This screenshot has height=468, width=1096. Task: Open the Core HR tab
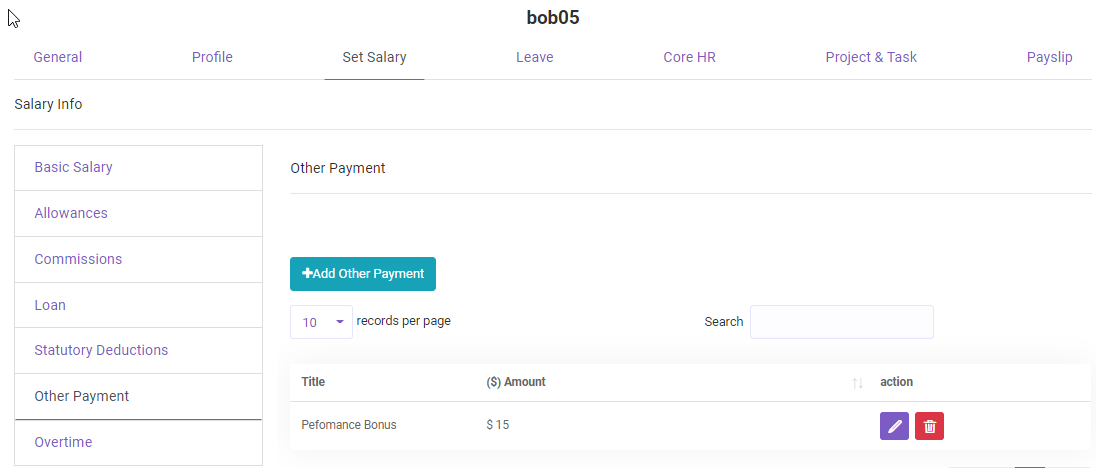pyautogui.click(x=689, y=57)
